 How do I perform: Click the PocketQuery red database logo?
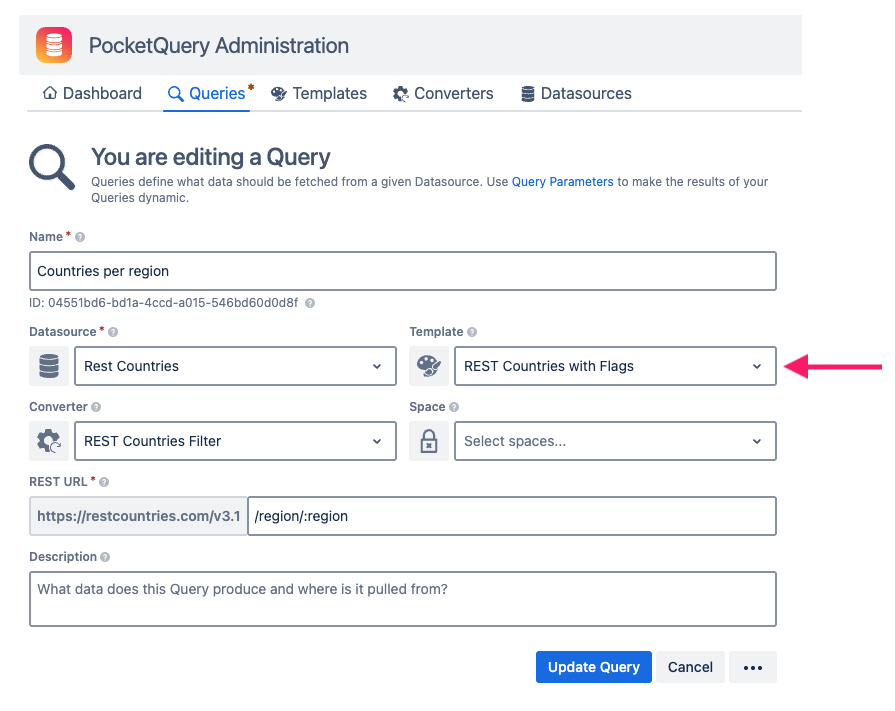click(54, 44)
